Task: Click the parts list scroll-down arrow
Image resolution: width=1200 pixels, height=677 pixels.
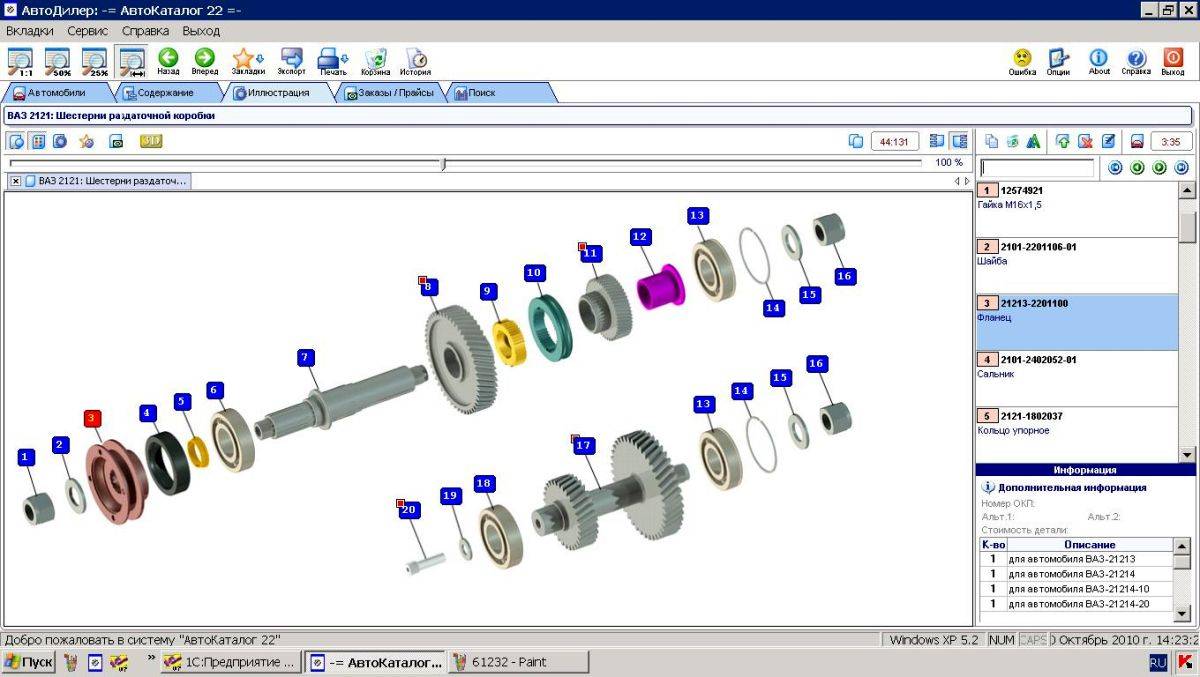Action: (x=1186, y=454)
